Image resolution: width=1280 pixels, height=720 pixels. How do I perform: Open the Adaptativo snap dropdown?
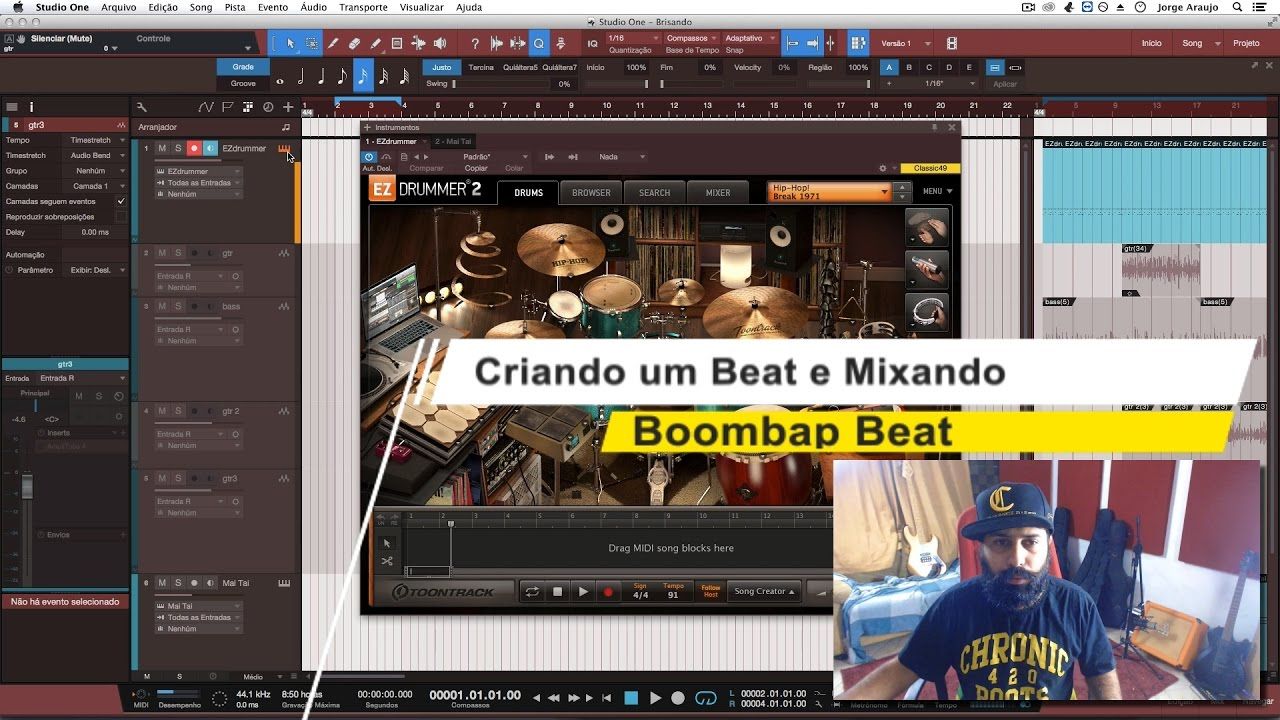pyautogui.click(x=750, y=38)
